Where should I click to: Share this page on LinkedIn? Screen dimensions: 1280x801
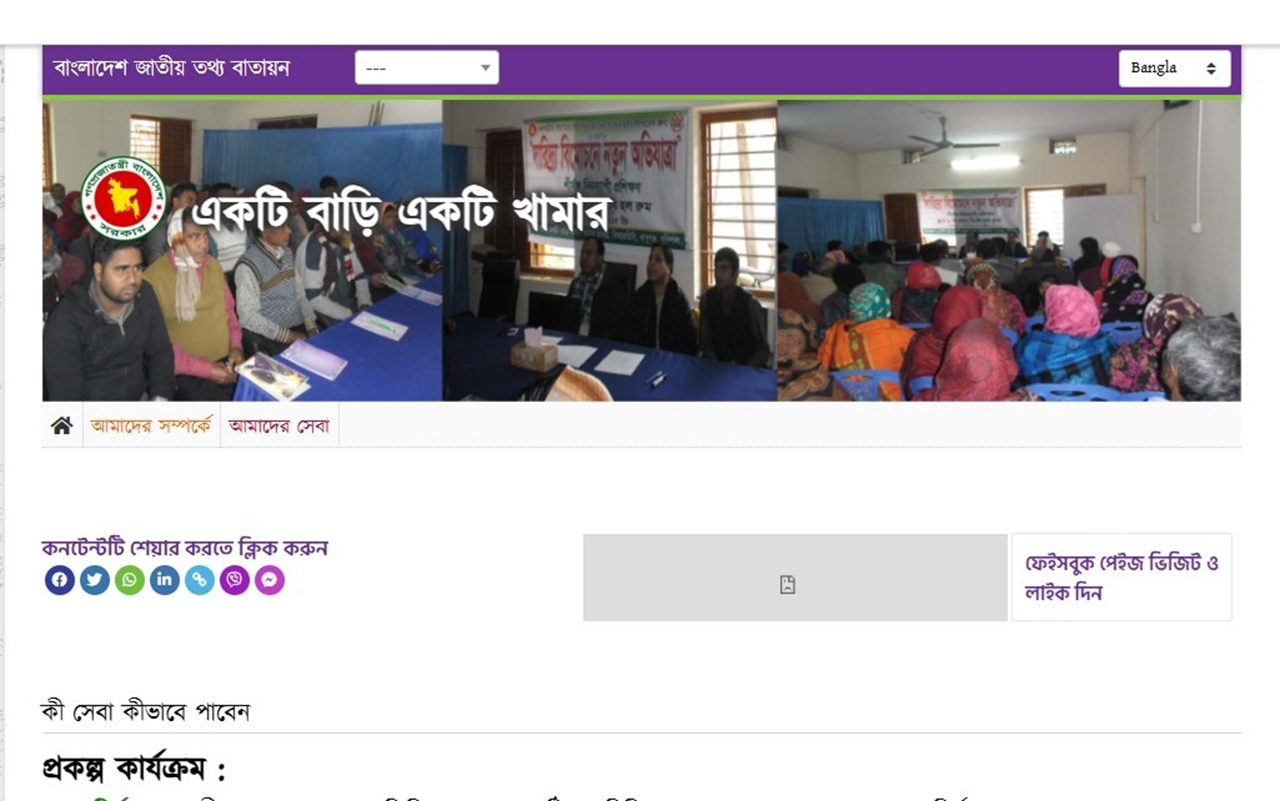tap(165, 580)
